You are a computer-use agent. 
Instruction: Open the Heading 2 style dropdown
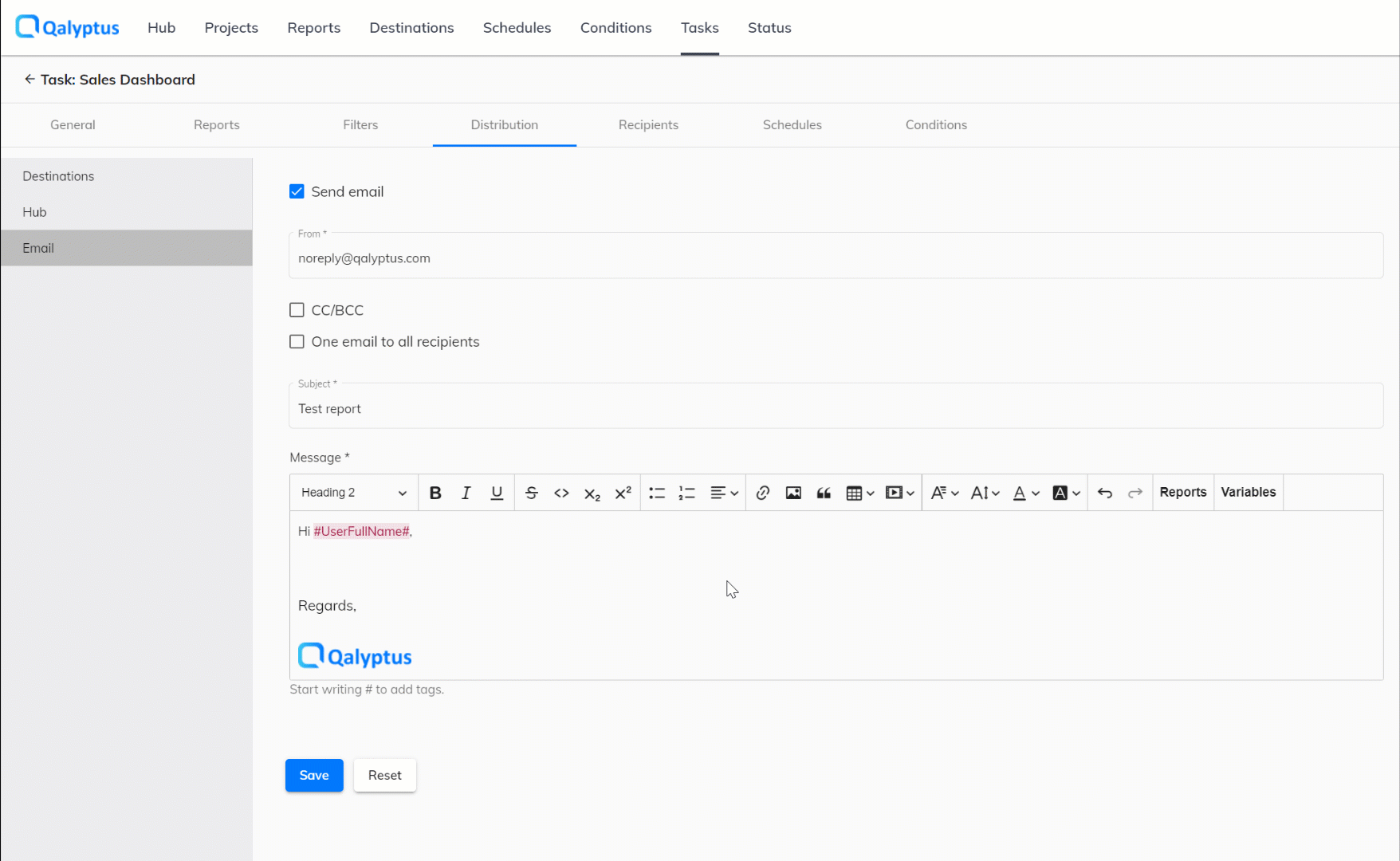[353, 492]
